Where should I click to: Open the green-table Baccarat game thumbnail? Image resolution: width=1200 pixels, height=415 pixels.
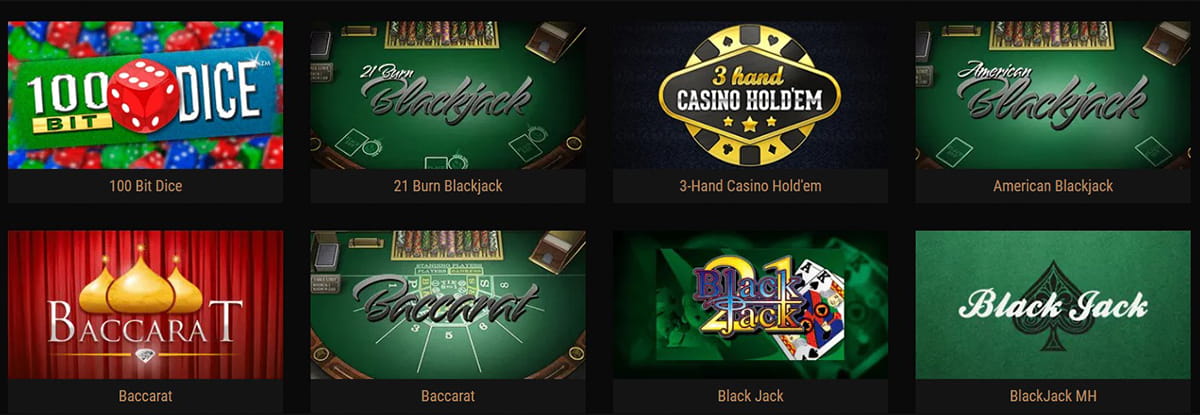pos(447,305)
